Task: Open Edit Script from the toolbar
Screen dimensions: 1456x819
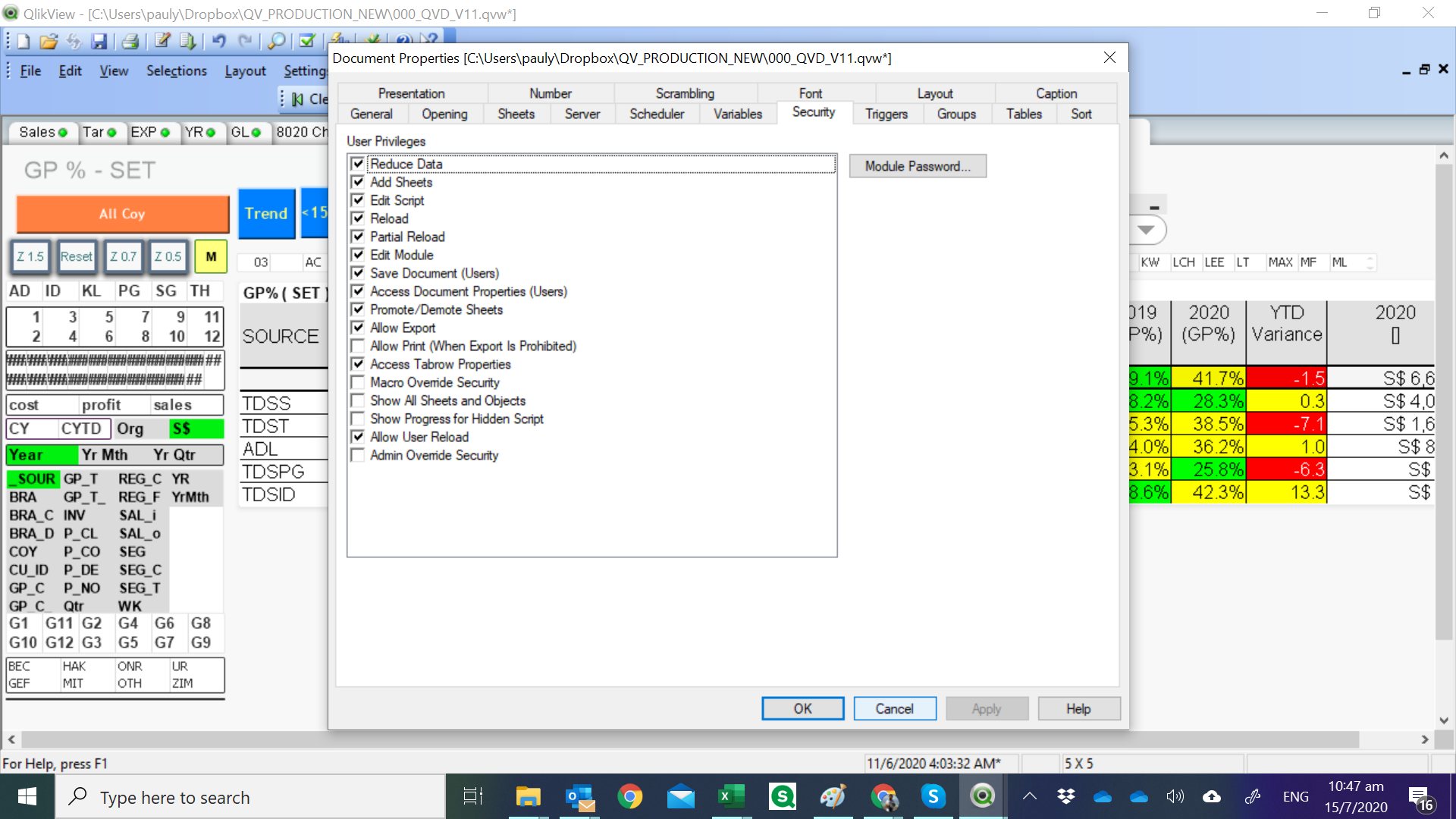Action: [162, 41]
